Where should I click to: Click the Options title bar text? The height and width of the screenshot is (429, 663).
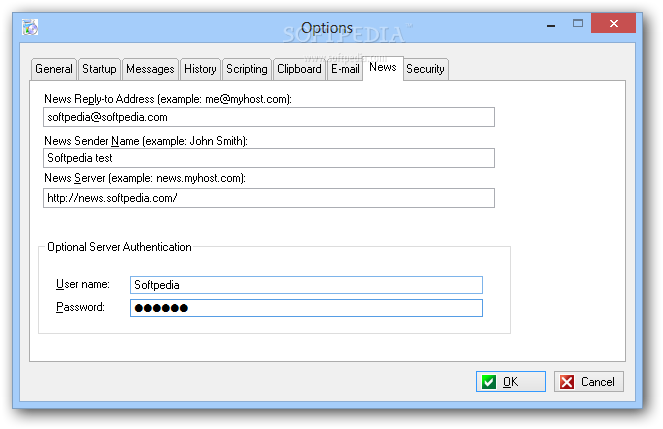pos(327,28)
